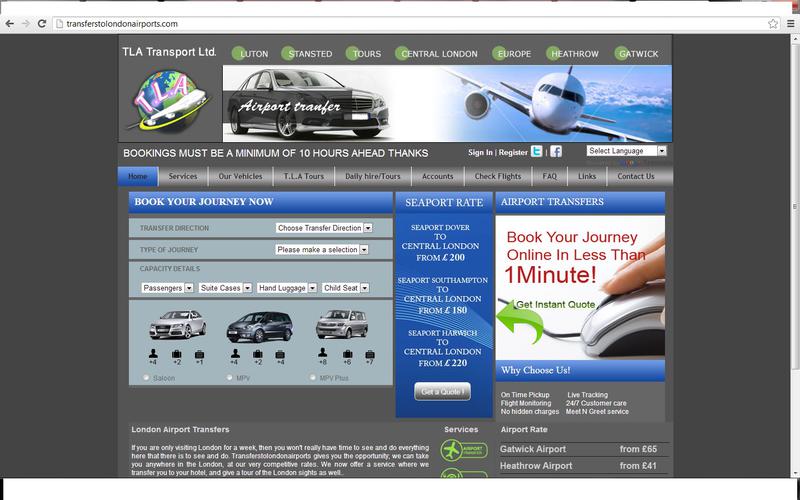This screenshot has height=500, width=800.
Task: Open the Links tab
Action: coord(587,176)
